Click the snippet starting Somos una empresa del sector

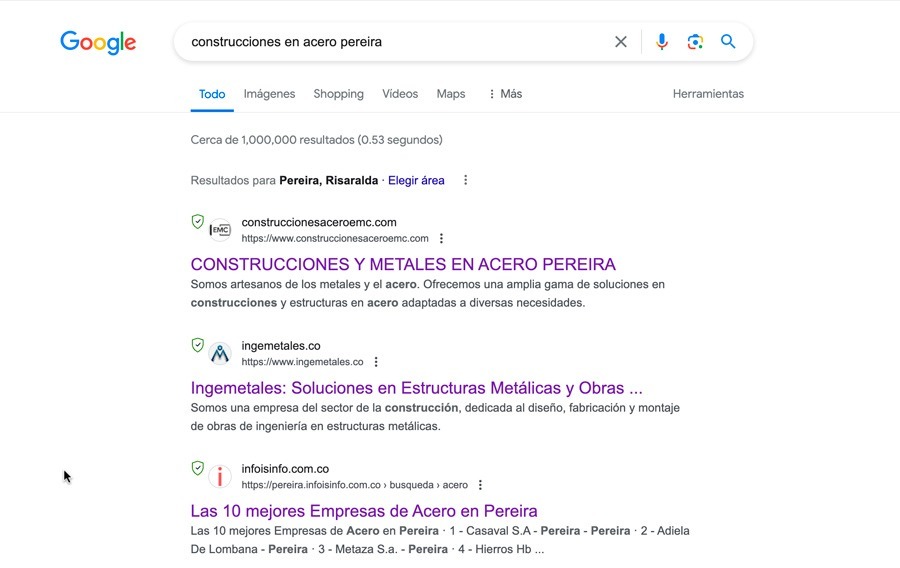click(x=435, y=417)
